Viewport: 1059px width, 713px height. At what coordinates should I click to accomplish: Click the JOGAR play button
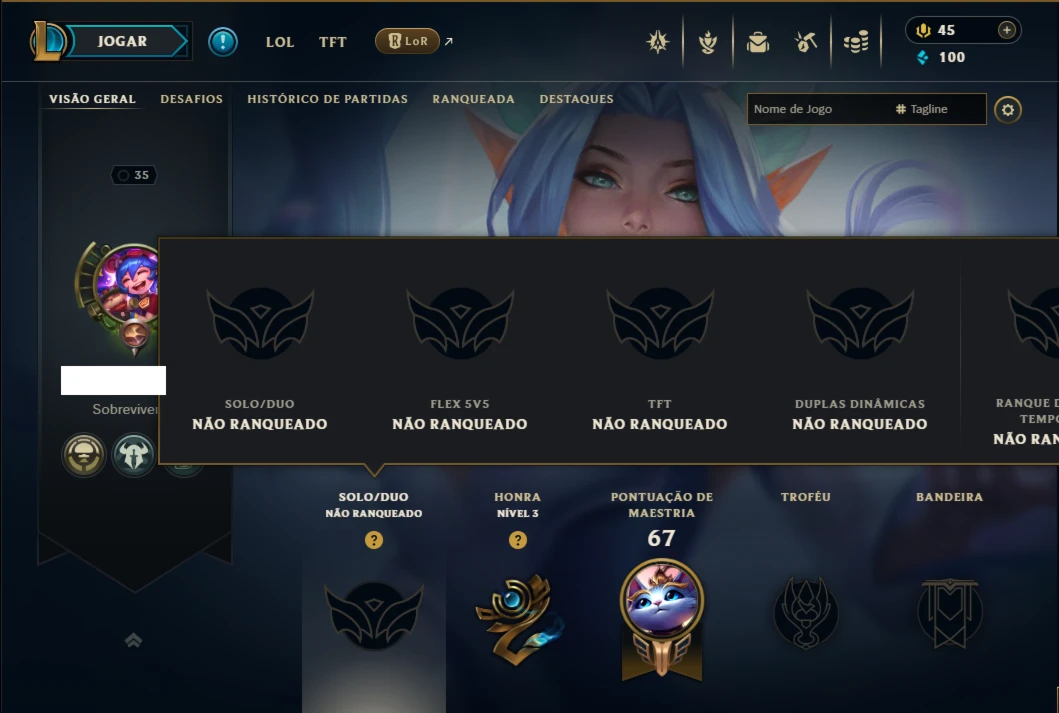tap(122, 41)
